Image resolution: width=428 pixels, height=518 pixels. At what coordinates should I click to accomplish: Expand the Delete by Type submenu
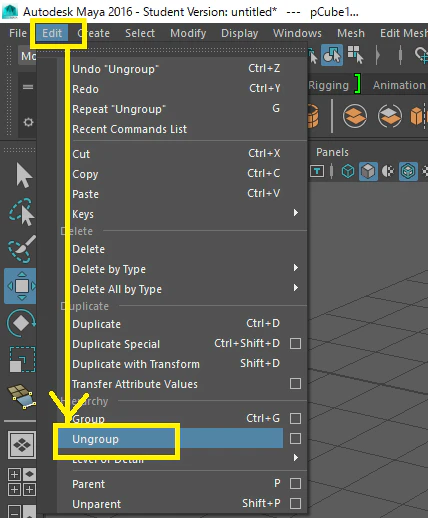coord(296,268)
